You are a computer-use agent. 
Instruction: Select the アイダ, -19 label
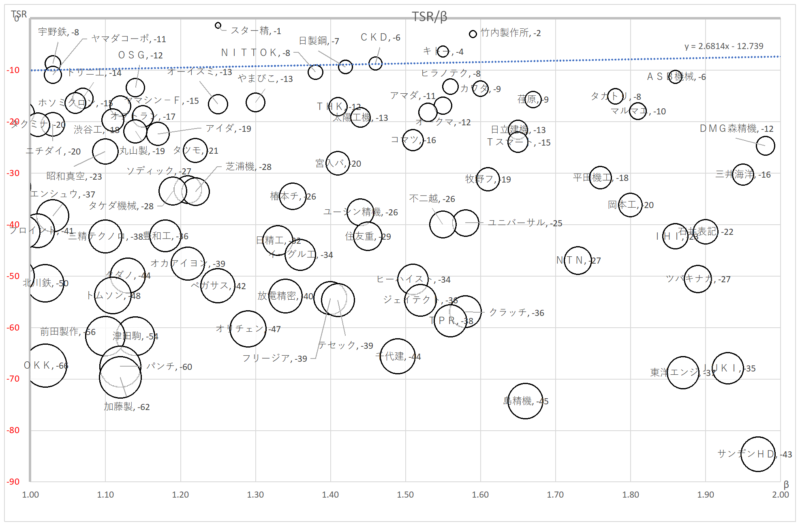pos(228,129)
